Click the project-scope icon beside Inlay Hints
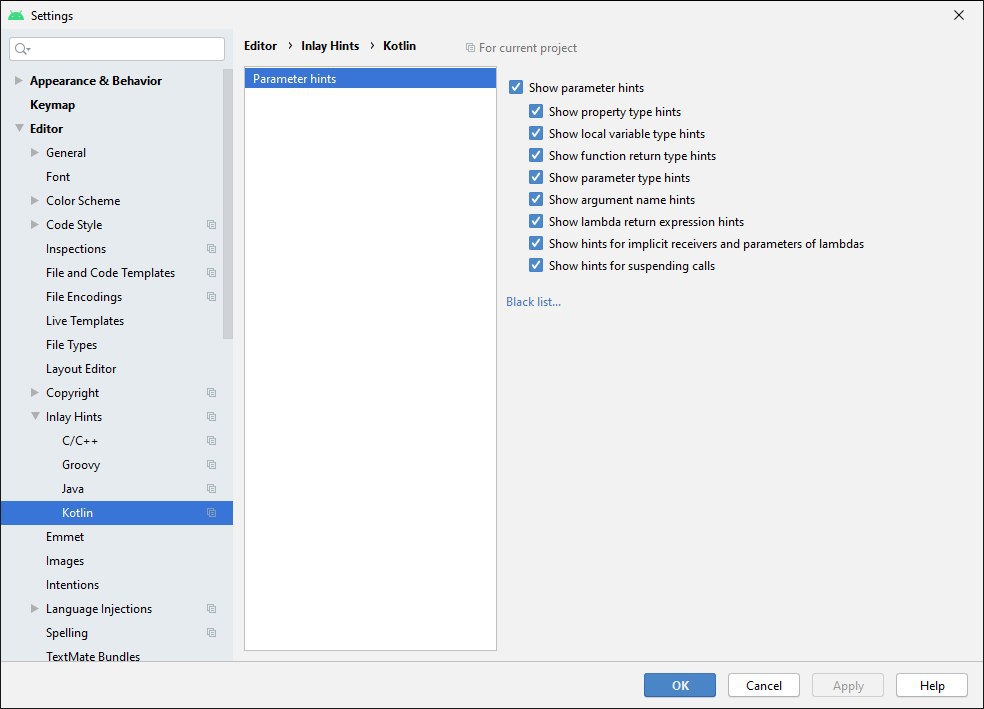Viewport: 984px width, 709px height. 211,417
